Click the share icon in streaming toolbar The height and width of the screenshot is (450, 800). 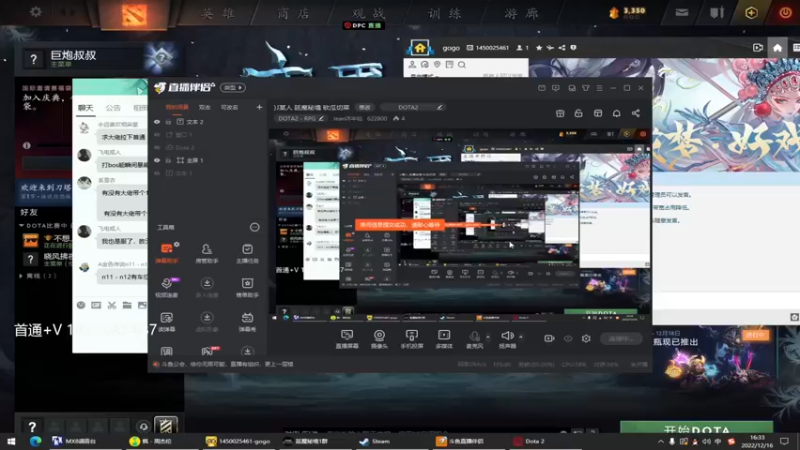(x=636, y=113)
